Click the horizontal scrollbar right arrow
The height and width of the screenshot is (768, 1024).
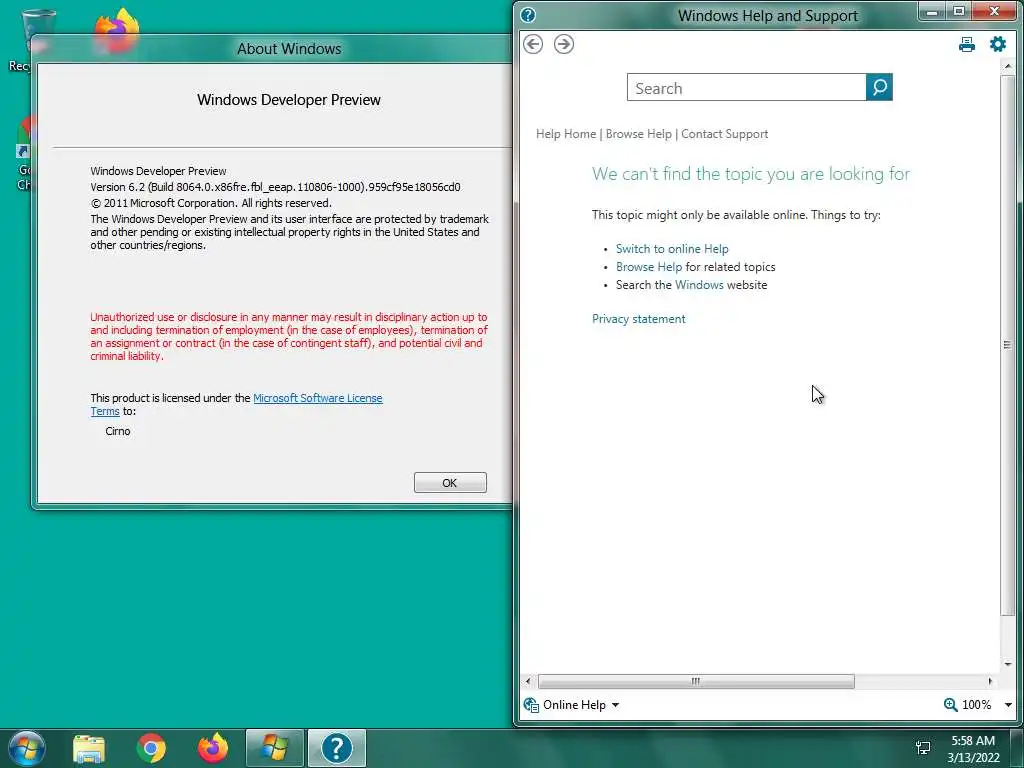tap(990, 681)
